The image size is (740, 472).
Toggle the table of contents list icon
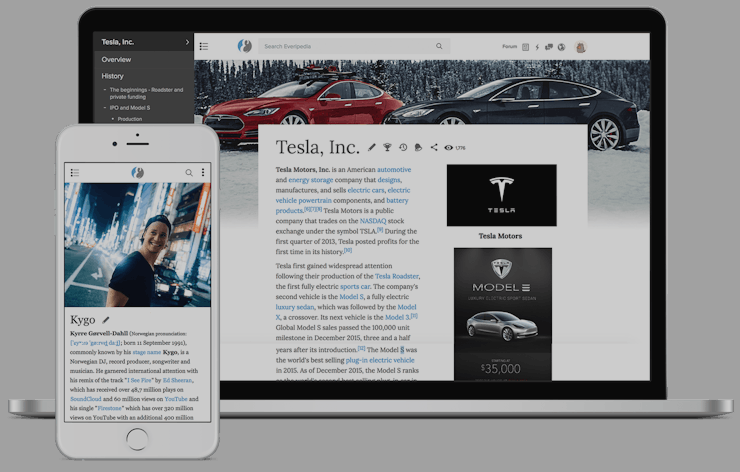tap(204, 46)
